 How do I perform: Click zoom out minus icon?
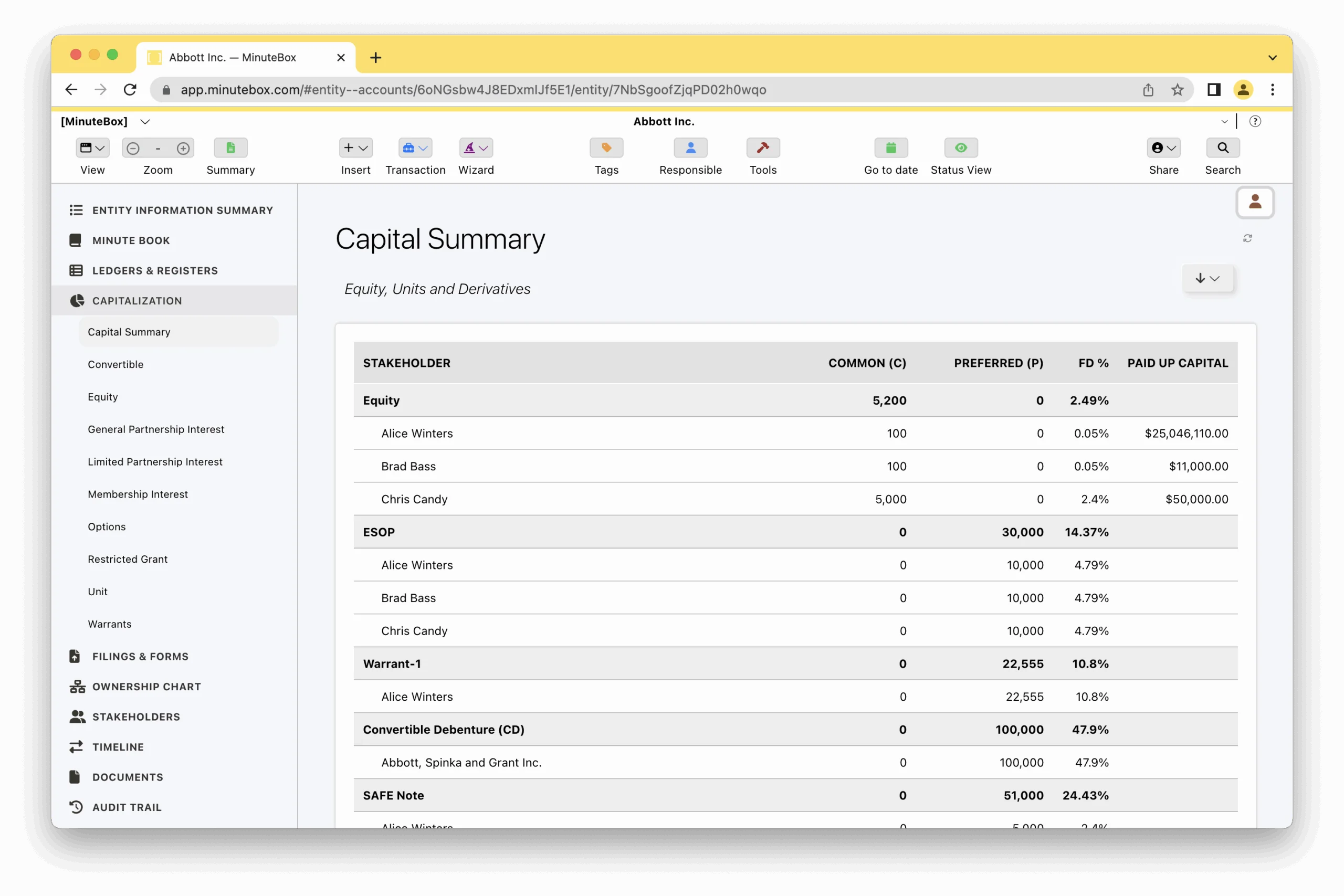click(x=133, y=149)
